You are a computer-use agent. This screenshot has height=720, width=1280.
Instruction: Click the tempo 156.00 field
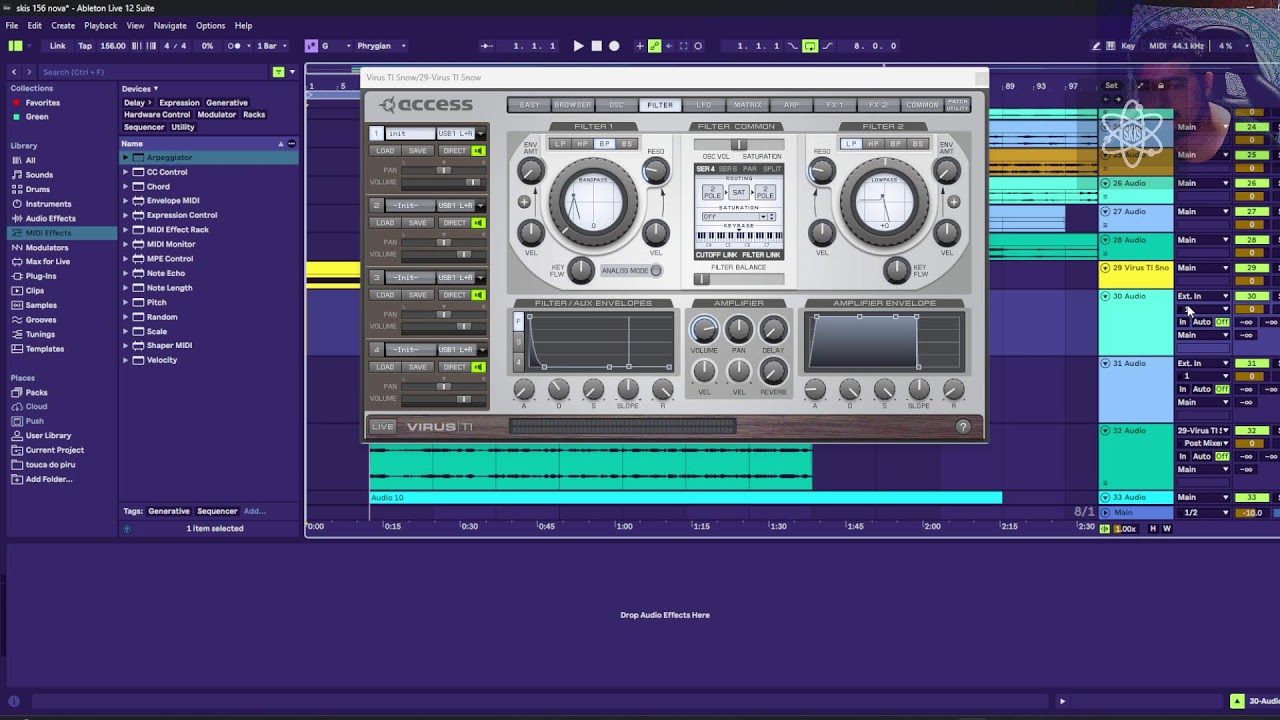point(113,46)
